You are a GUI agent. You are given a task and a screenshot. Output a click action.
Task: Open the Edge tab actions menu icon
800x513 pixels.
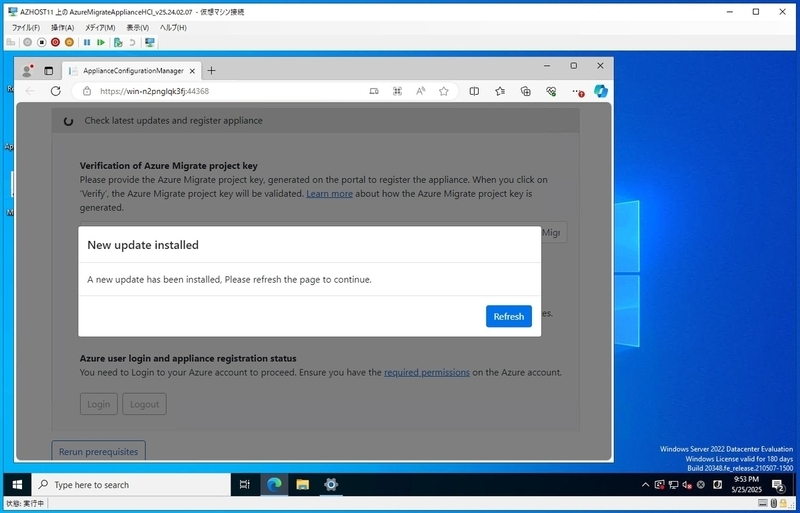pos(48,71)
